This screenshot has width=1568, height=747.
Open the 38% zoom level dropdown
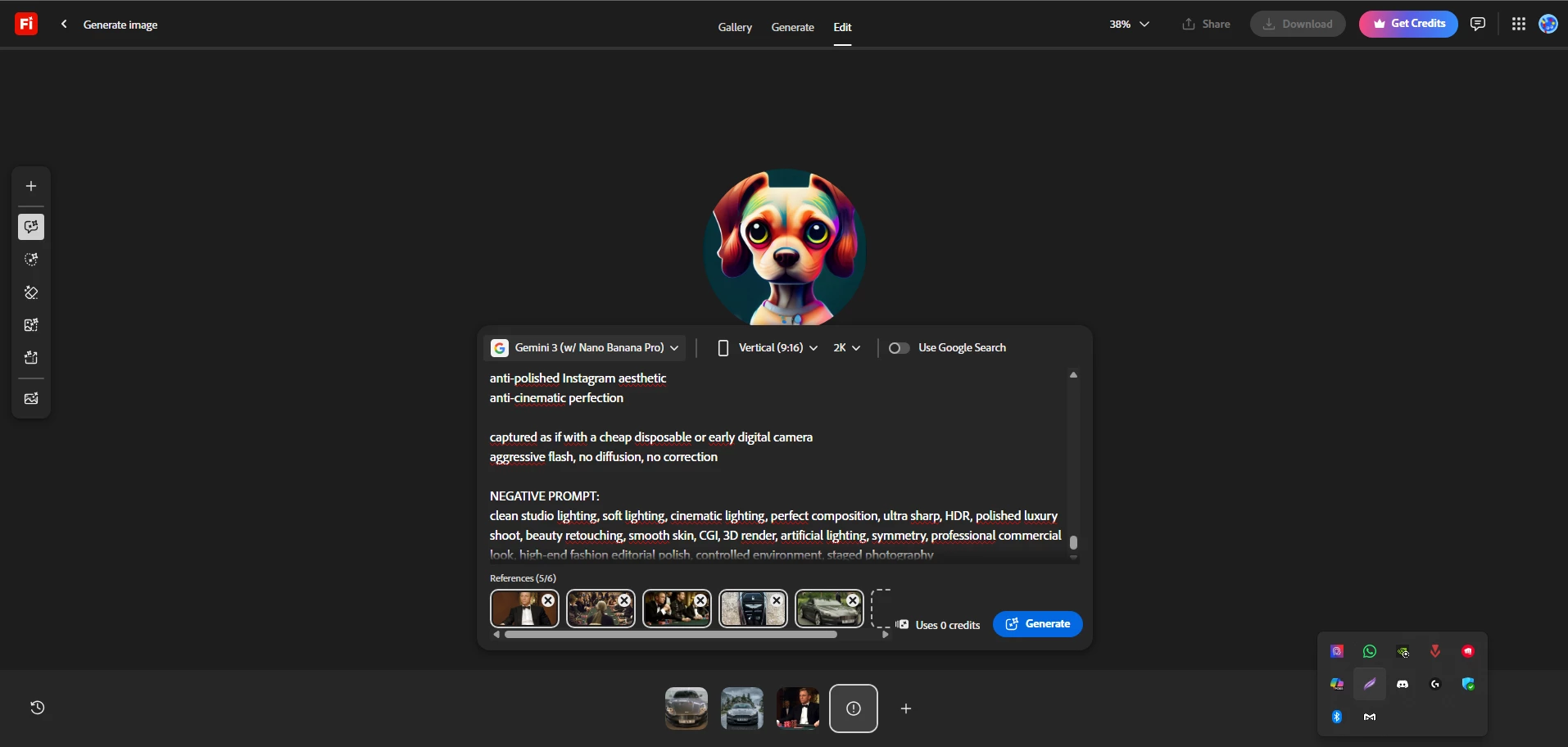point(1129,24)
